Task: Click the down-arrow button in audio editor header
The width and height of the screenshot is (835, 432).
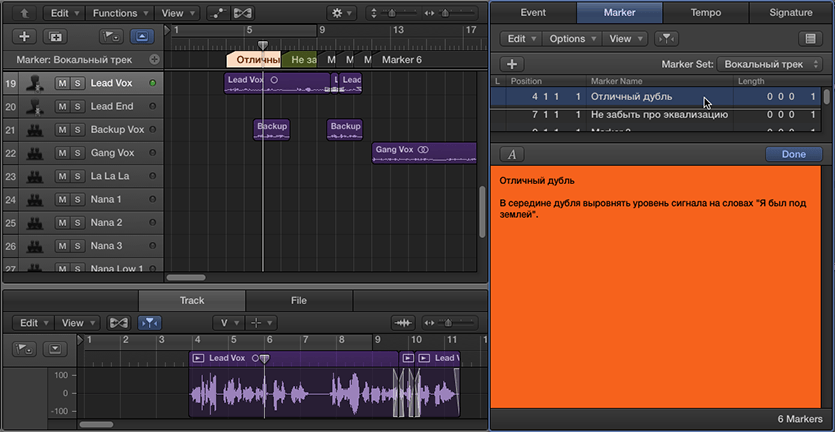Action: pos(55,349)
